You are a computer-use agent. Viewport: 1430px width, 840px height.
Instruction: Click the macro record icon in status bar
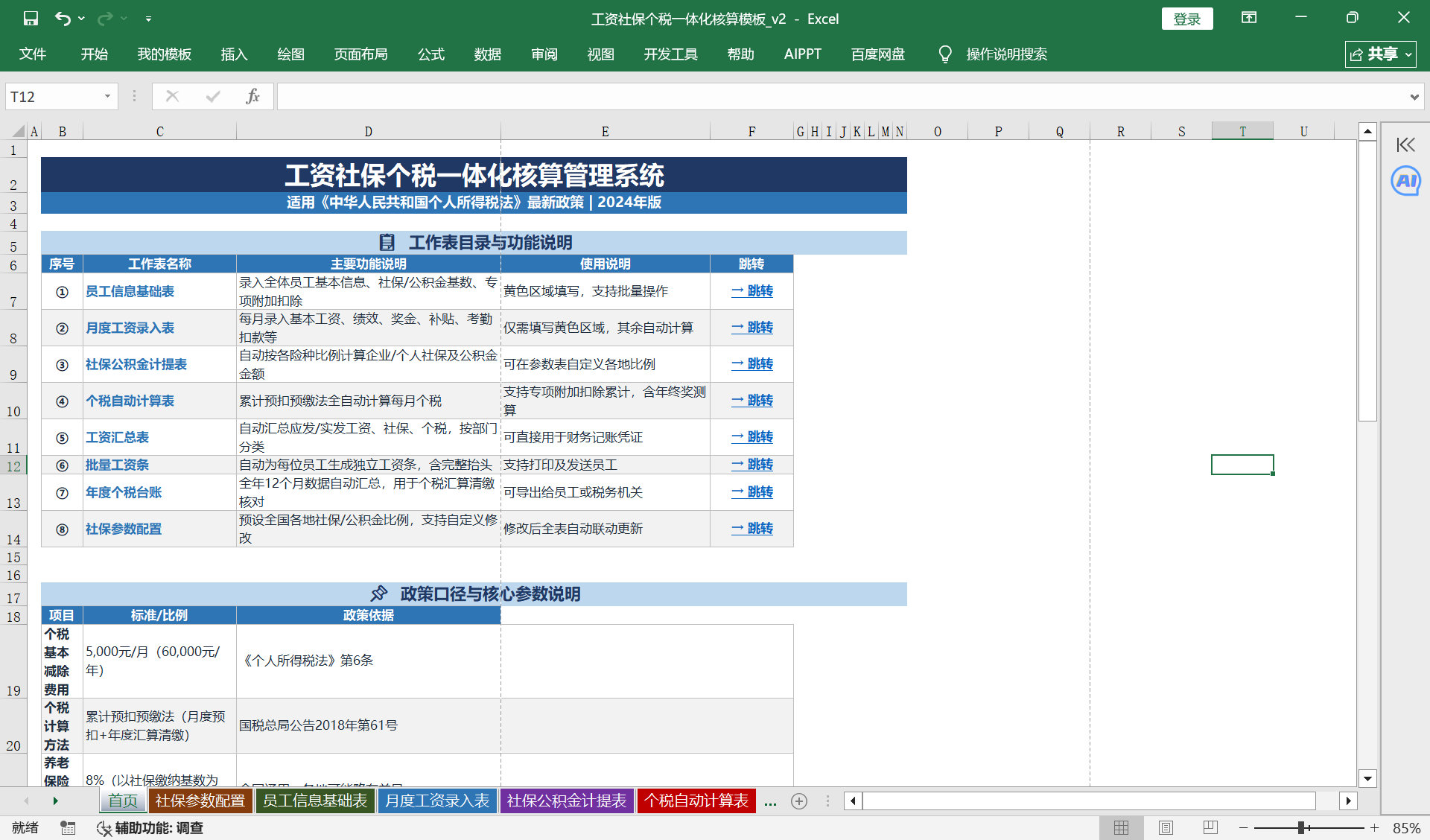tap(68, 827)
